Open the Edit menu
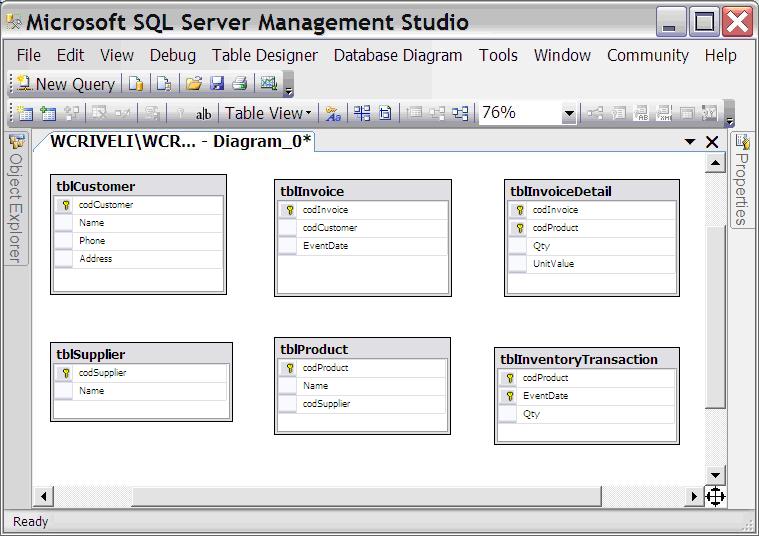 point(70,55)
